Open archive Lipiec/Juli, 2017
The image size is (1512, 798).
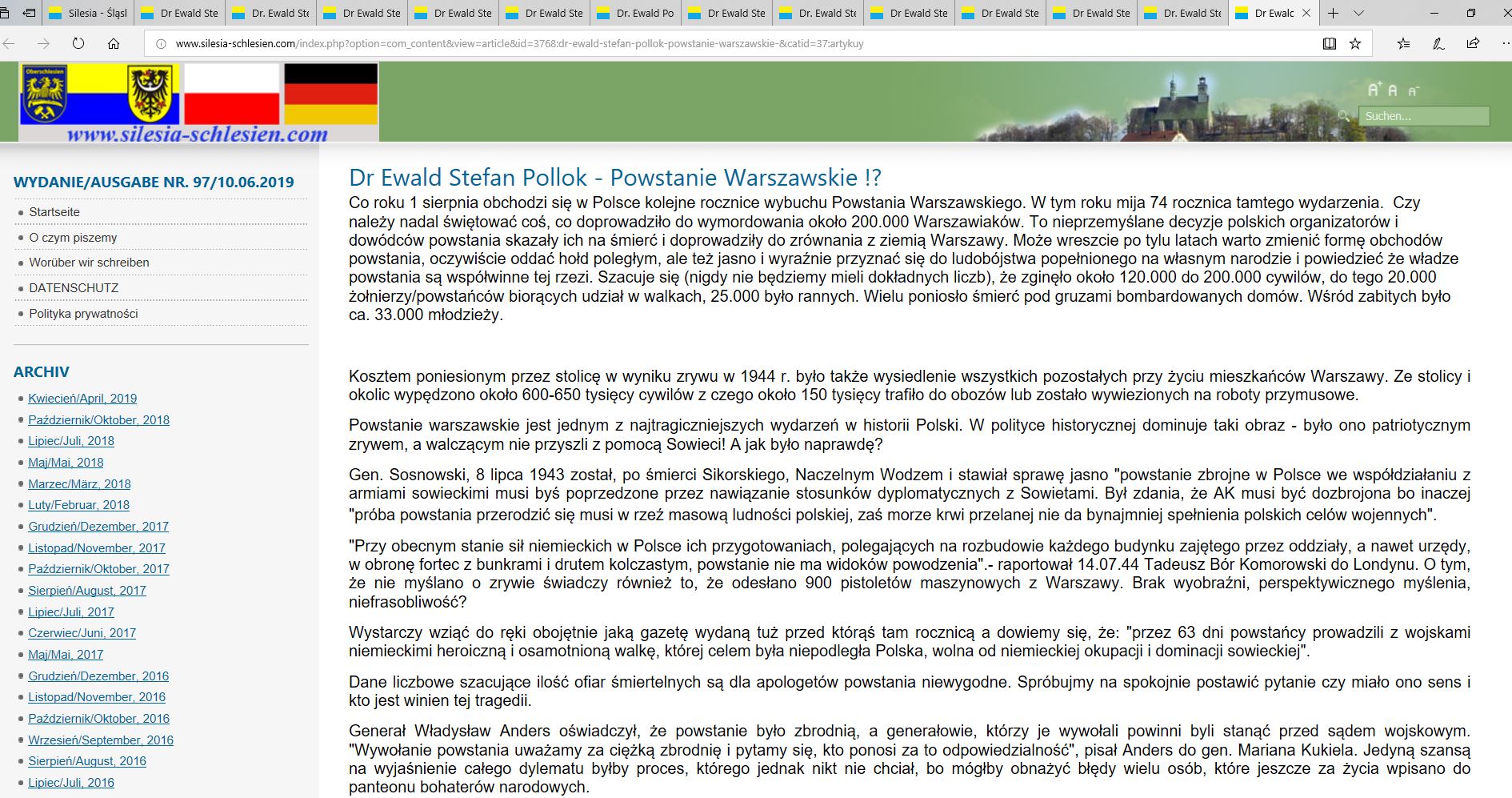point(71,612)
